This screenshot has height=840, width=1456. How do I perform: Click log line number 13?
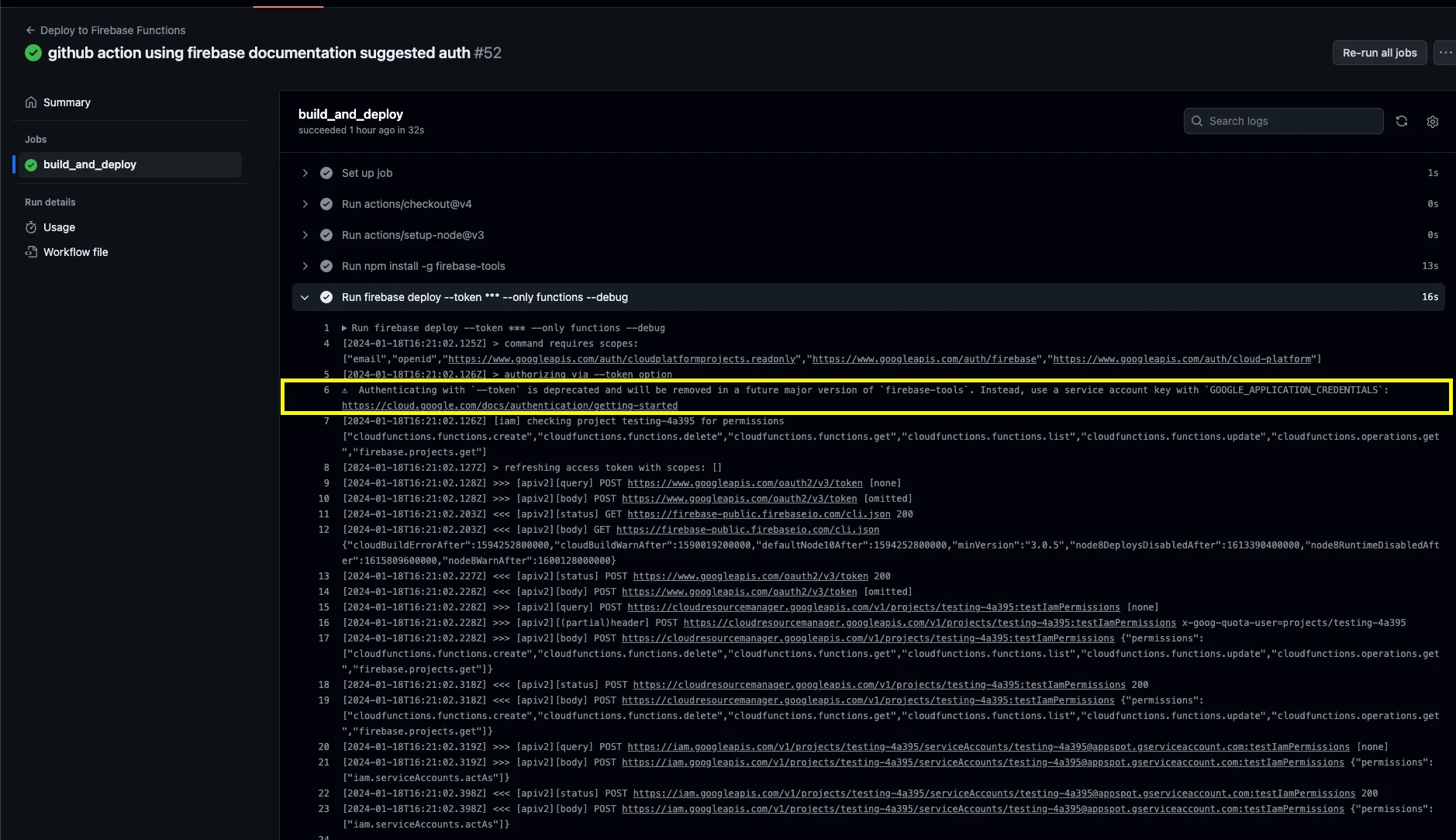coord(324,576)
